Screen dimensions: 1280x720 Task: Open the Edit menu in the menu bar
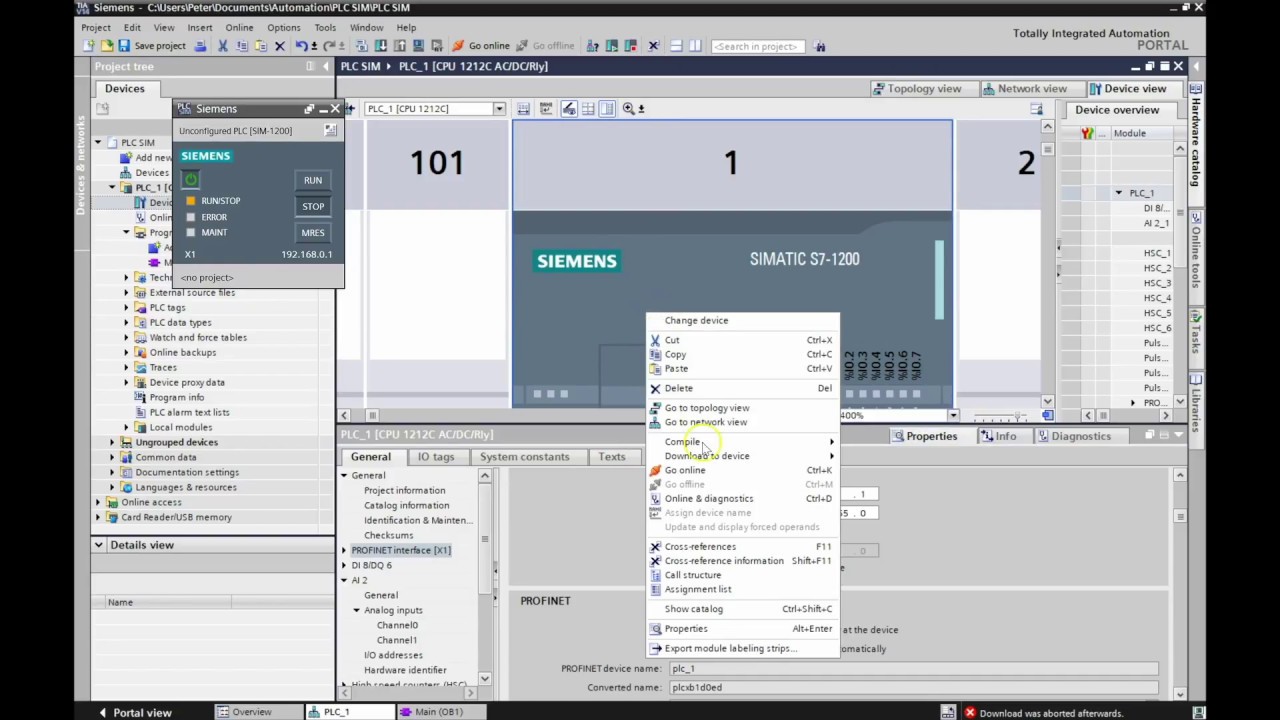(132, 28)
